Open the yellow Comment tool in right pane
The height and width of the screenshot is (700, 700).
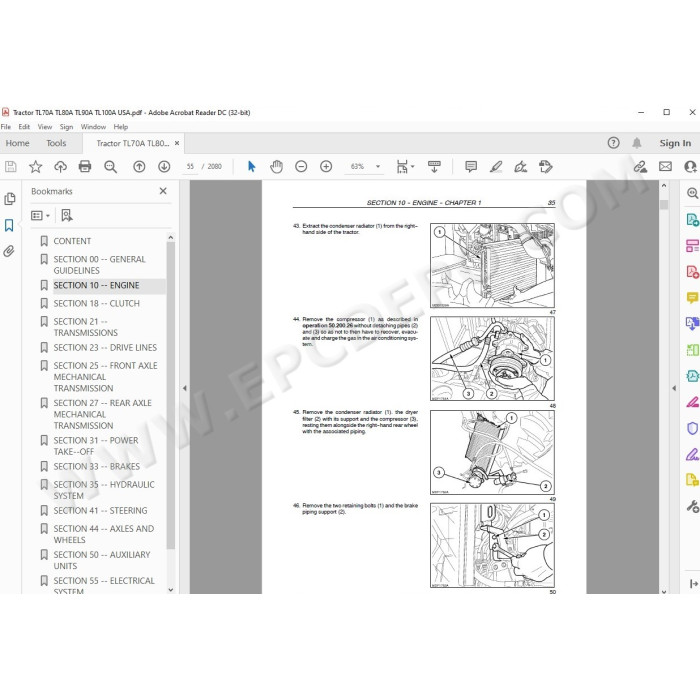point(692,298)
